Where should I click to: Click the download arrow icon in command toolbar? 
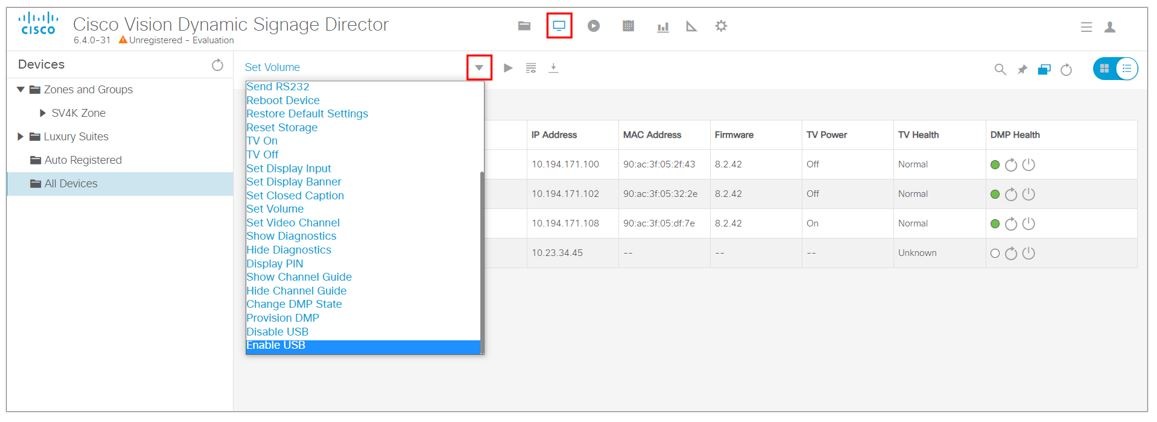pyautogui.click(x=553, y=68)
